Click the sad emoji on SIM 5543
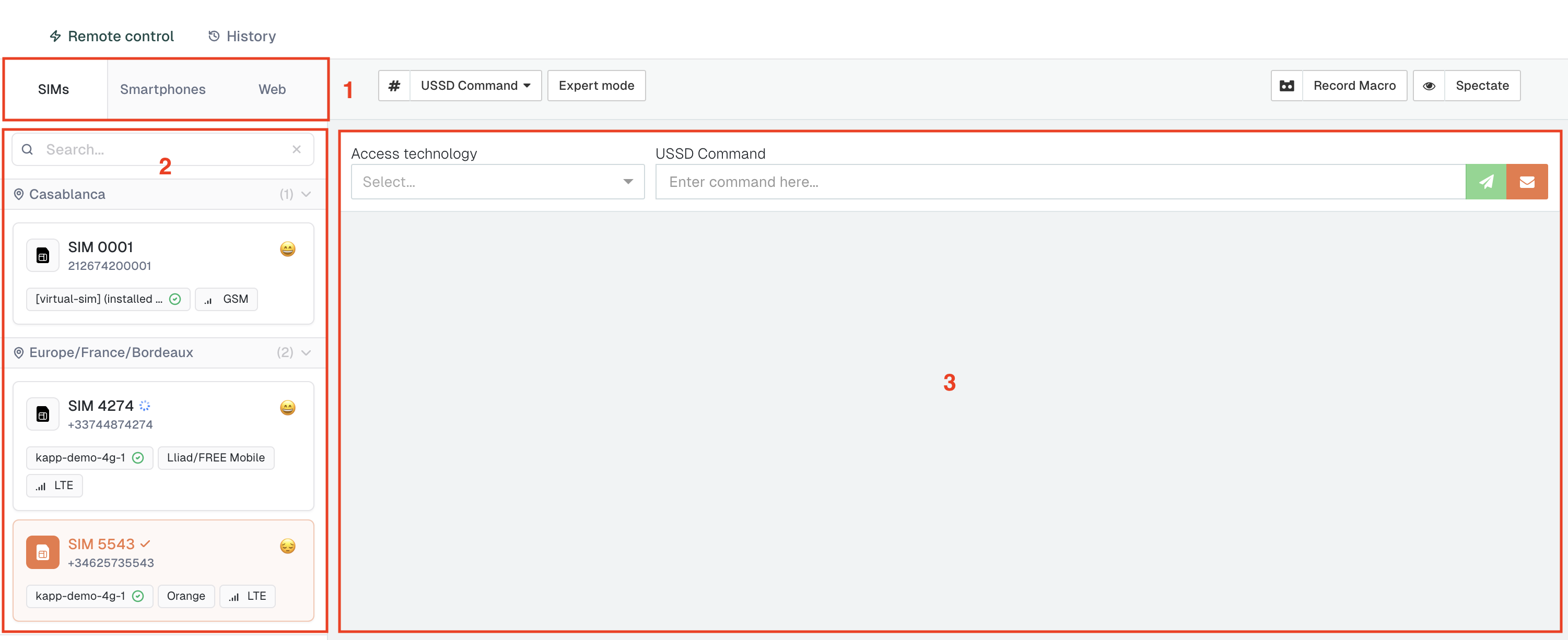 [x=287, y=546]
